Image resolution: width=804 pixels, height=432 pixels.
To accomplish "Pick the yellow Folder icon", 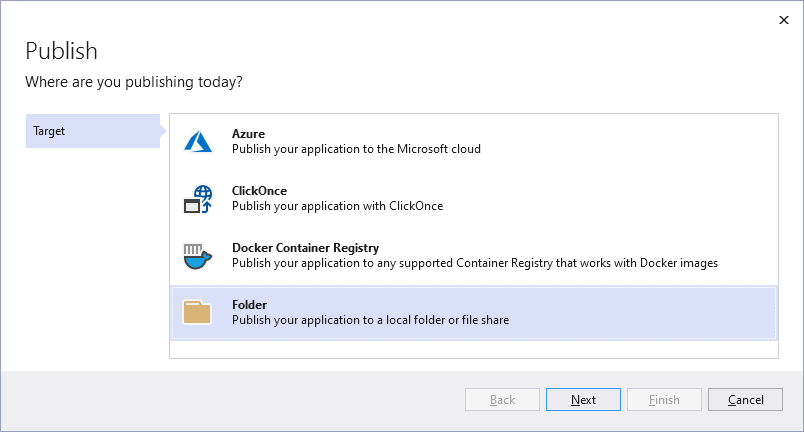I will tap(197, 312).
